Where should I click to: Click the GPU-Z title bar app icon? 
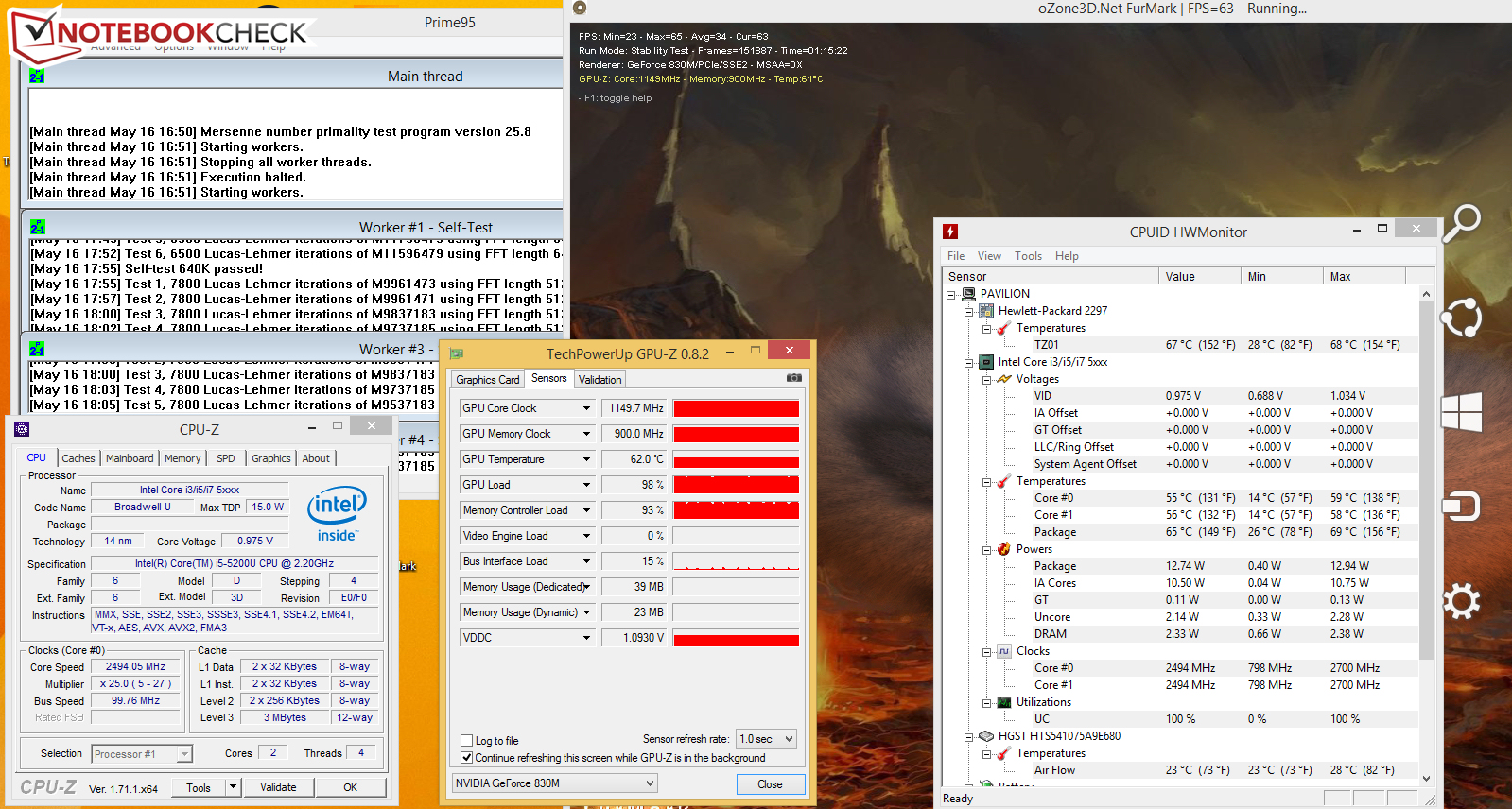point(457,354)
